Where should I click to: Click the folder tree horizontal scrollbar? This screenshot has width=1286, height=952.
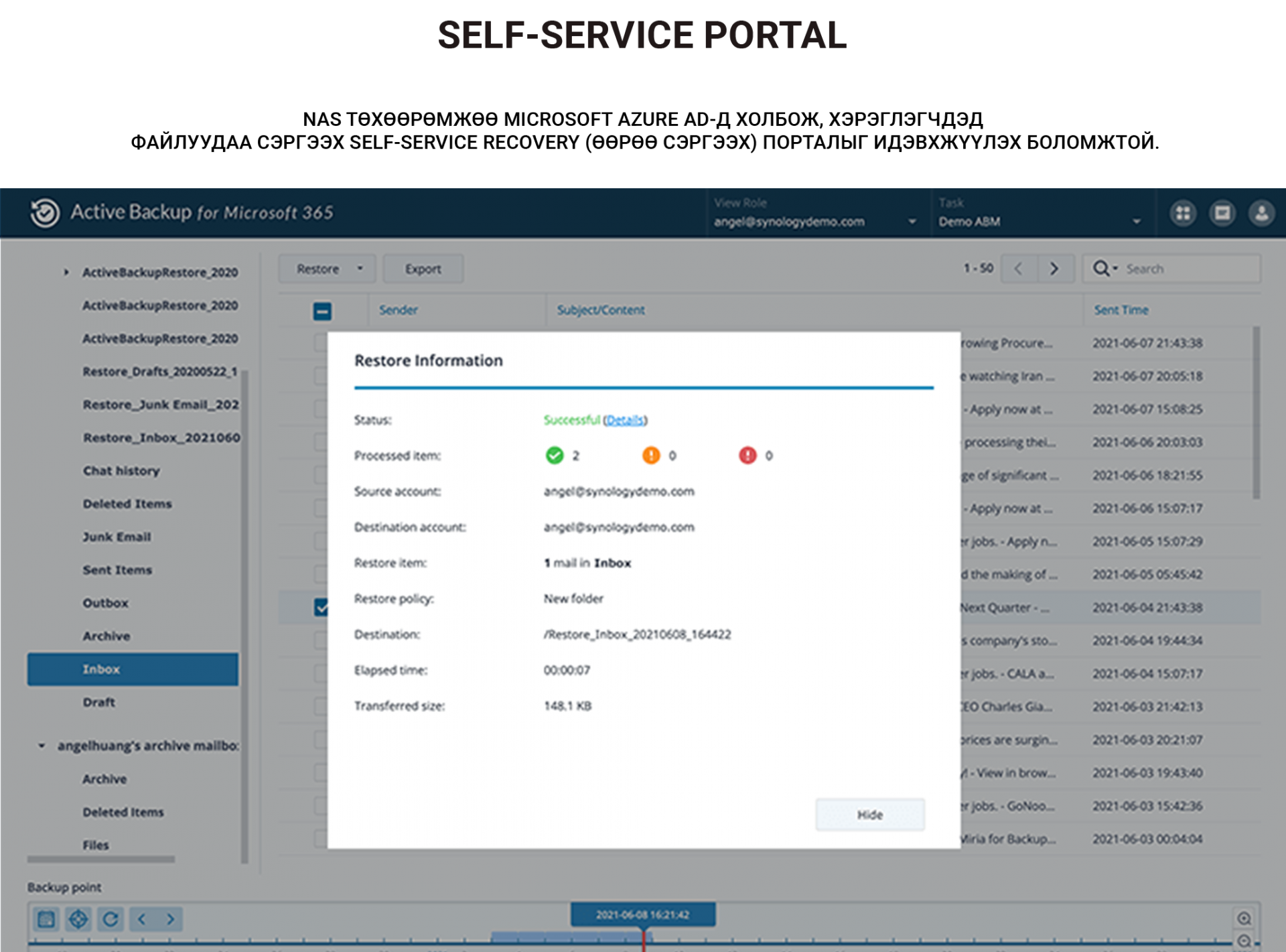point(101,859)
